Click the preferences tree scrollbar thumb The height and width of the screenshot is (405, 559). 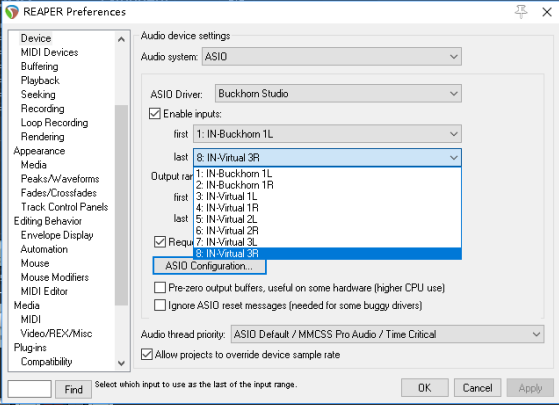121,205
